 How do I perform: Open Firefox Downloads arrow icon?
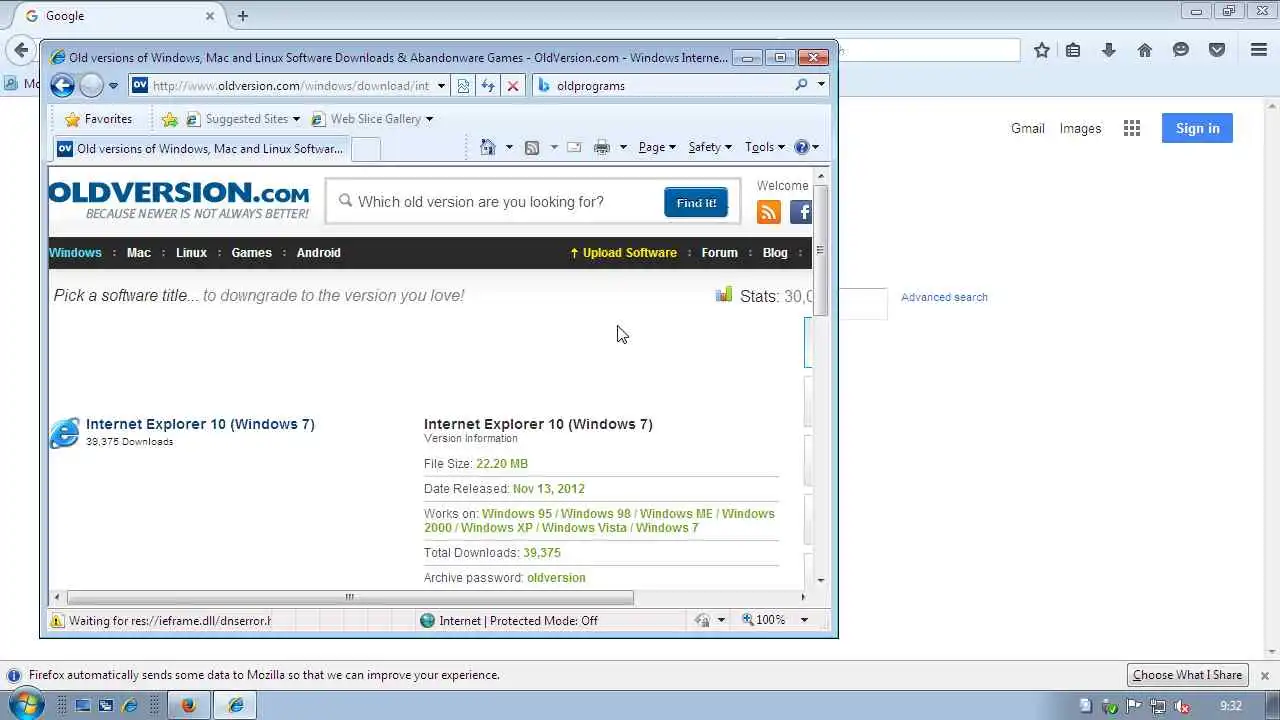point(1109,50)
